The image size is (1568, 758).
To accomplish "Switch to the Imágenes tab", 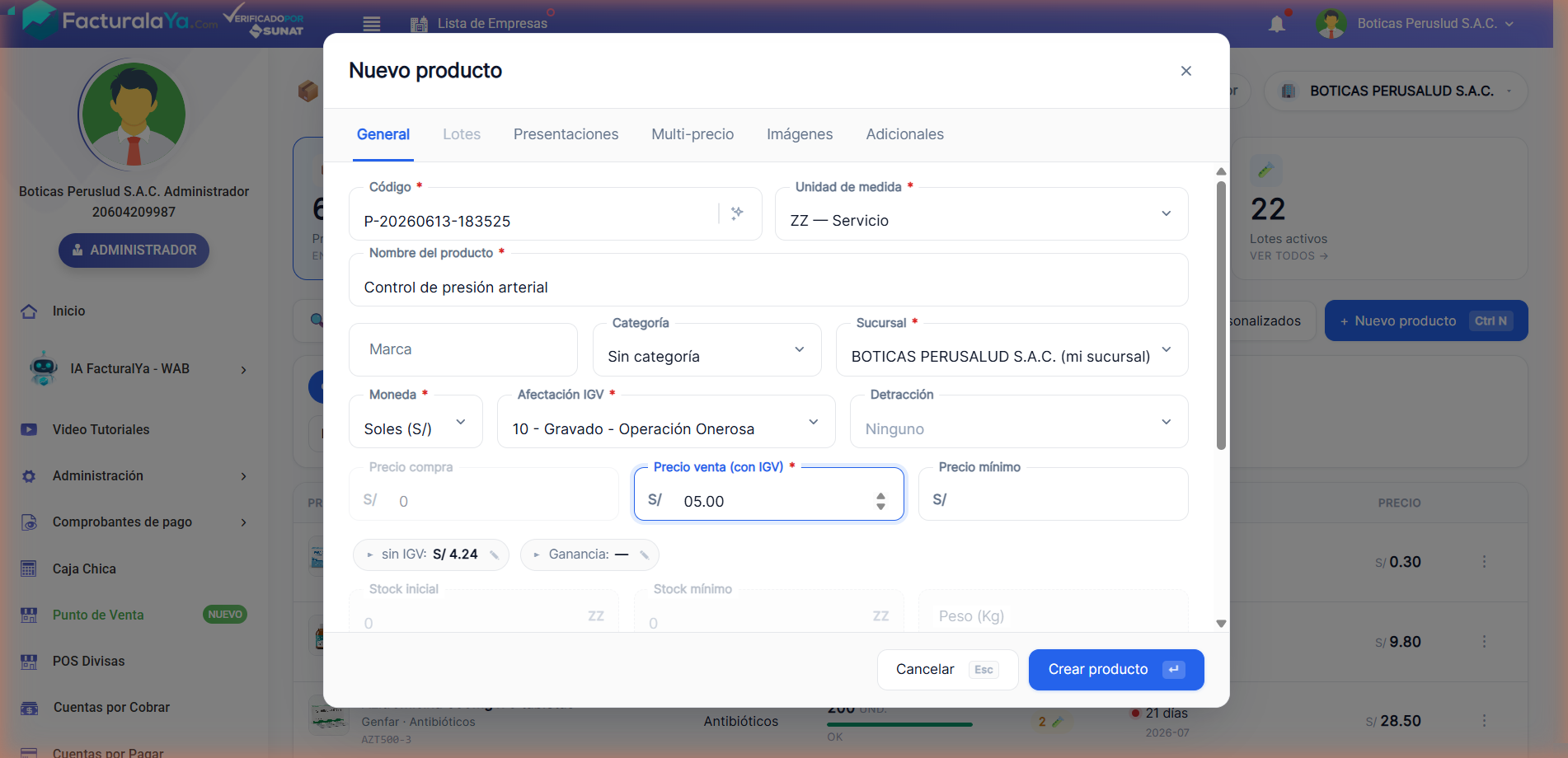I will click(x=800, y=134).
